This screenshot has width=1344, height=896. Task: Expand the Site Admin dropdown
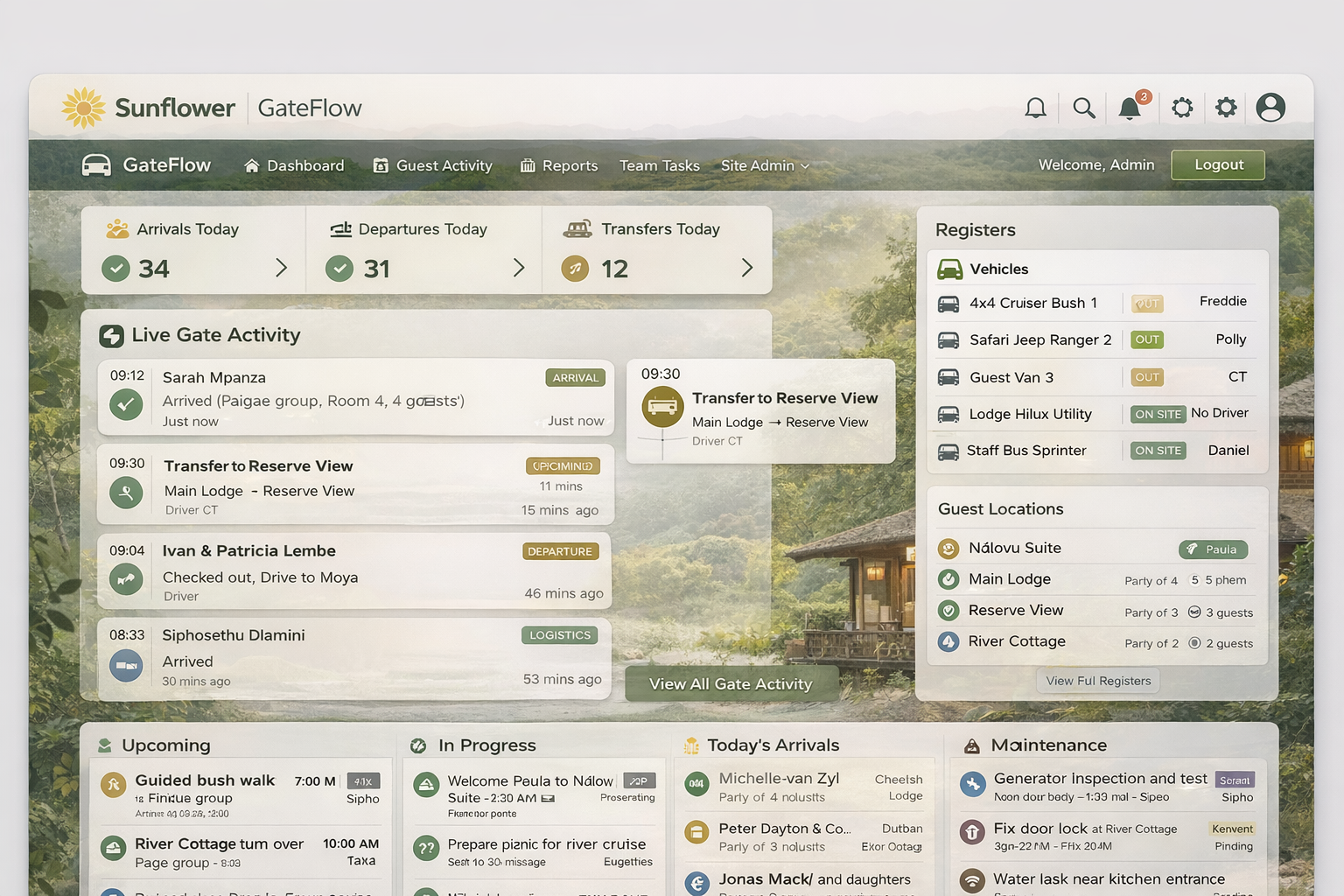pyautogui.click(x=763, y=165)
